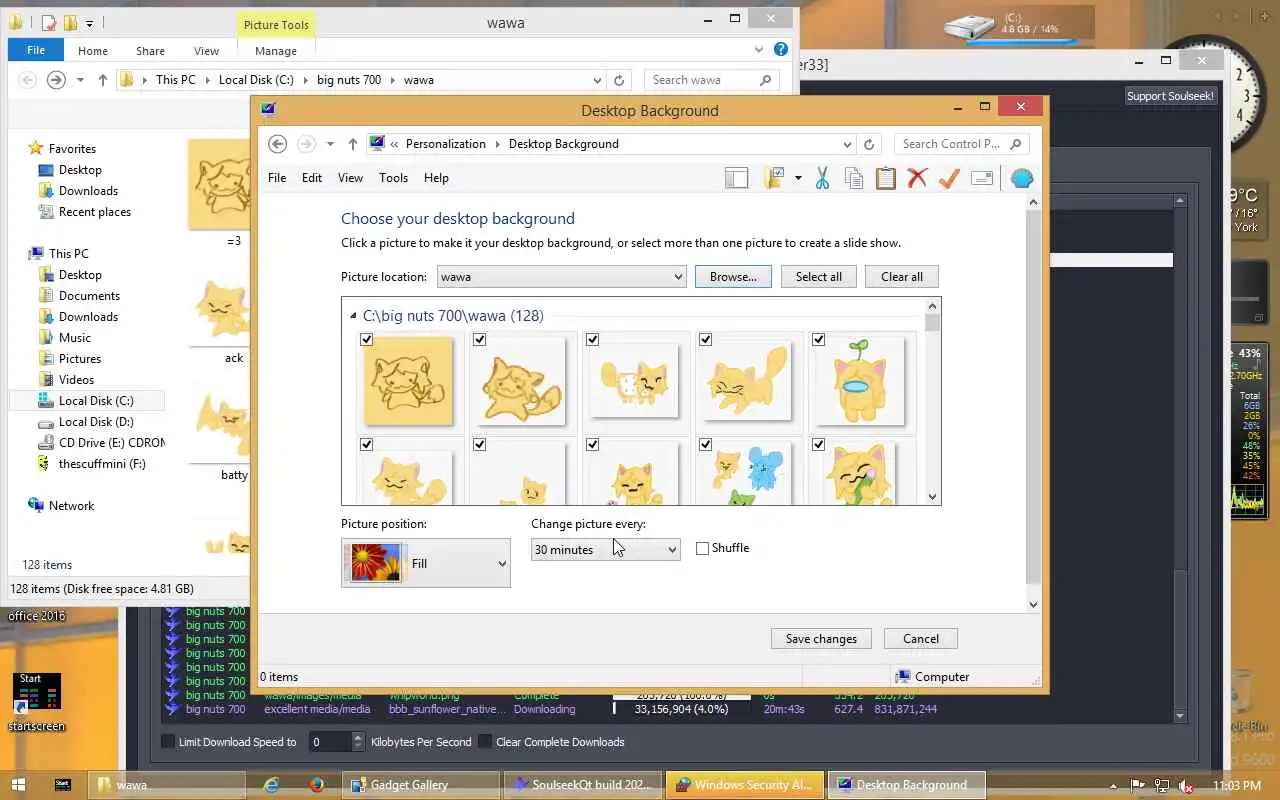Open the View menu in Desktop Background

coord(350,178)
